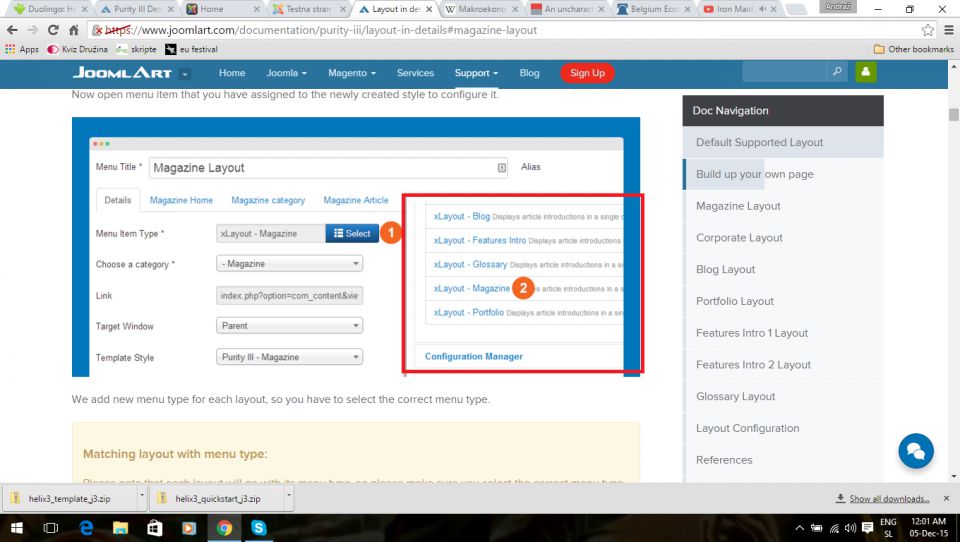Close the downloads bar
Screen dimensions: 960x542
coord(947,499)
